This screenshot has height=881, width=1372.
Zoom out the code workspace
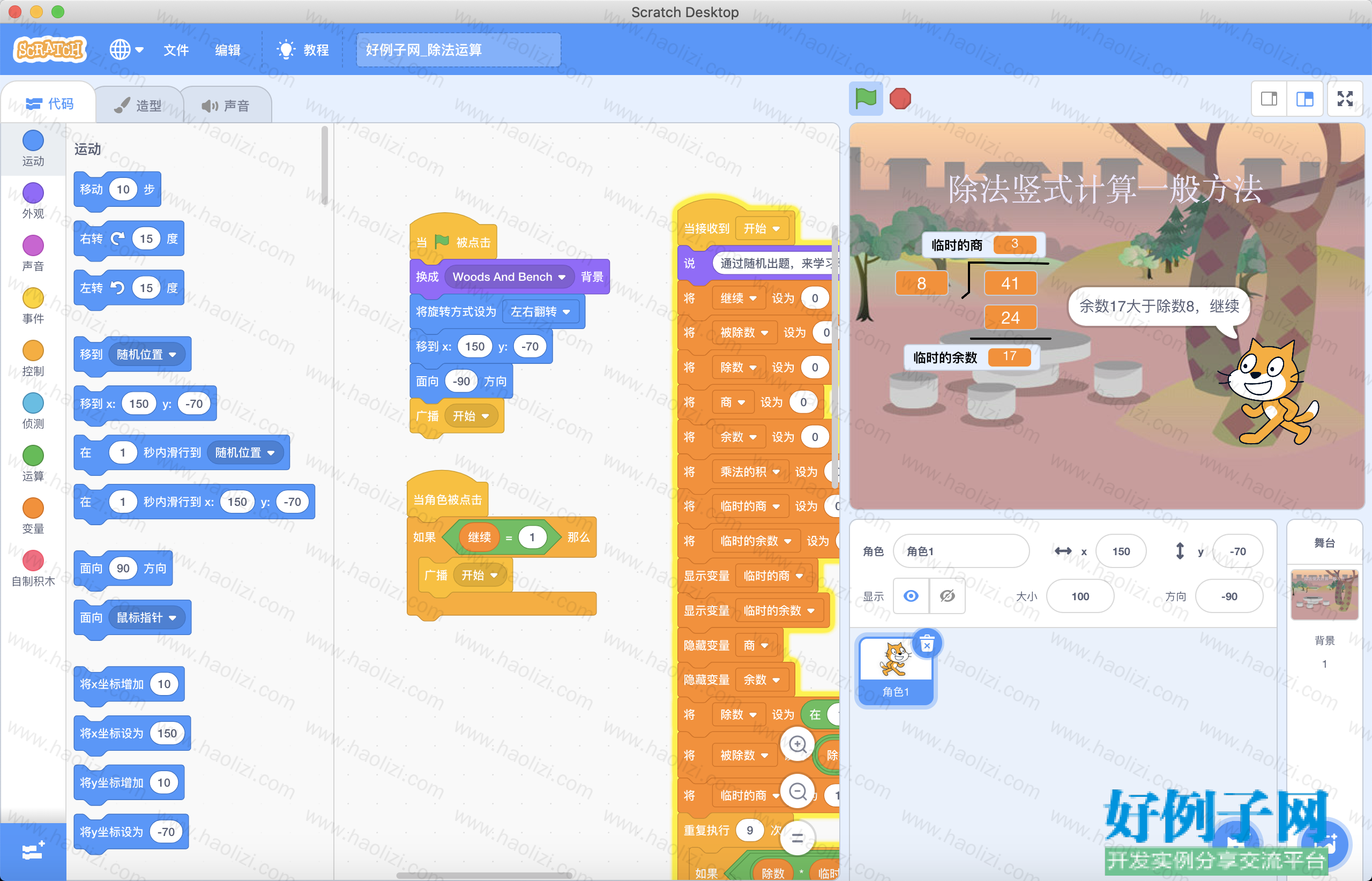797,792
